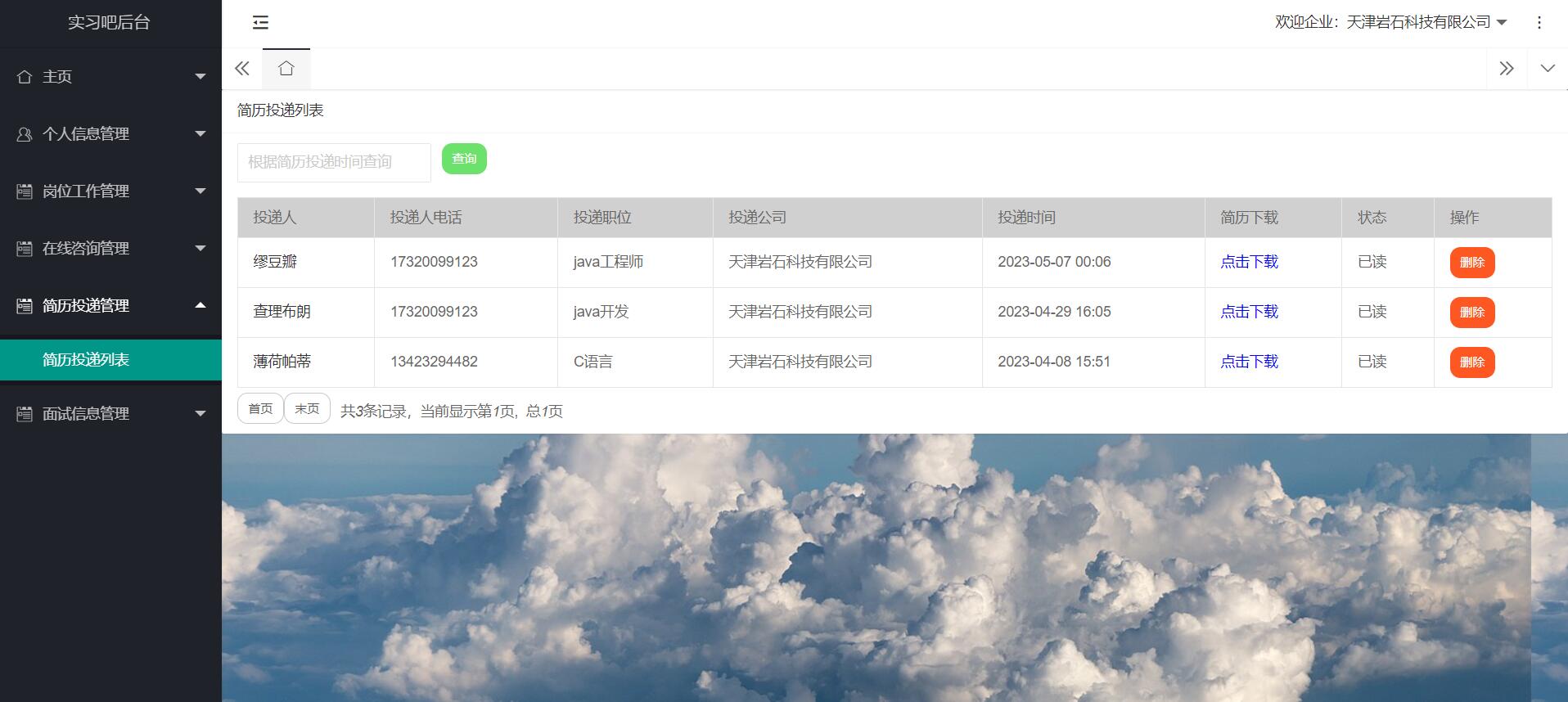Download resume for 薄荷帕蒂
The image size is (1568, 702).
coord(1249,362)
